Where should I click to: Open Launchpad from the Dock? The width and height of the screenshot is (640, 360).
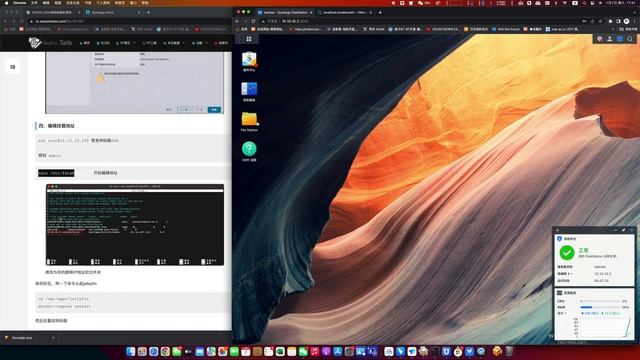click(x=142, y=351)
